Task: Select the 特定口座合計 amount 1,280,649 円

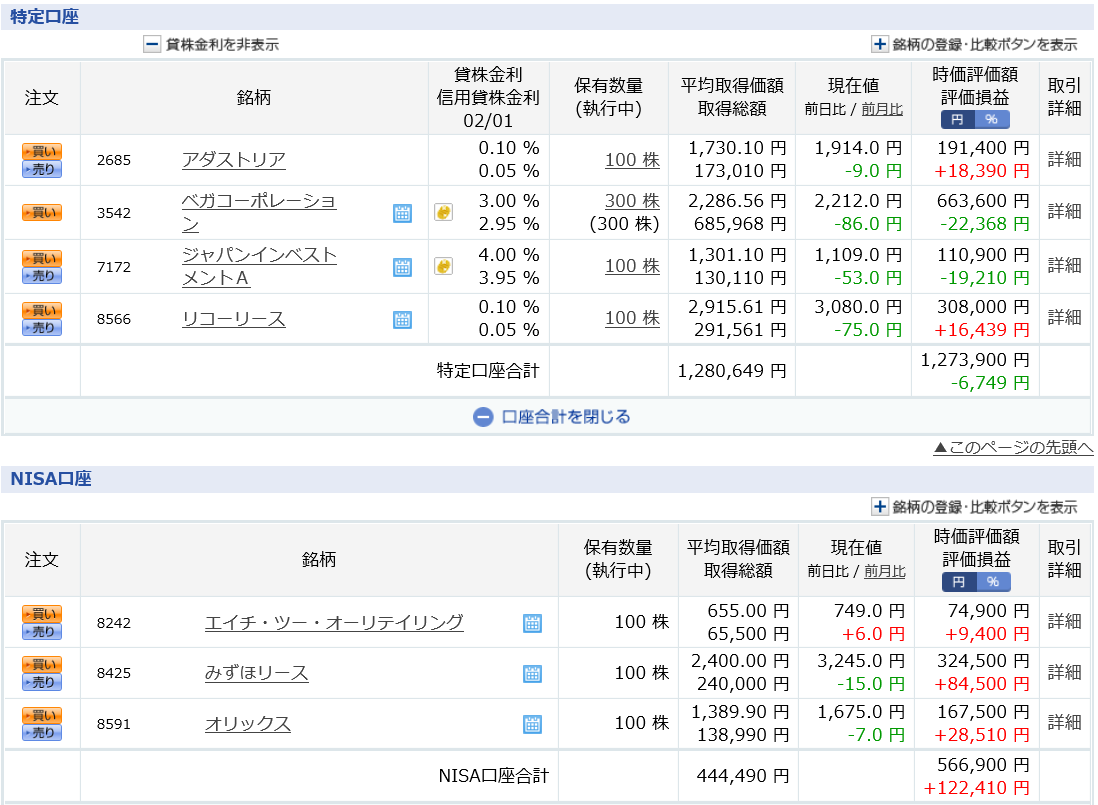Action: (x=732, y=371)
